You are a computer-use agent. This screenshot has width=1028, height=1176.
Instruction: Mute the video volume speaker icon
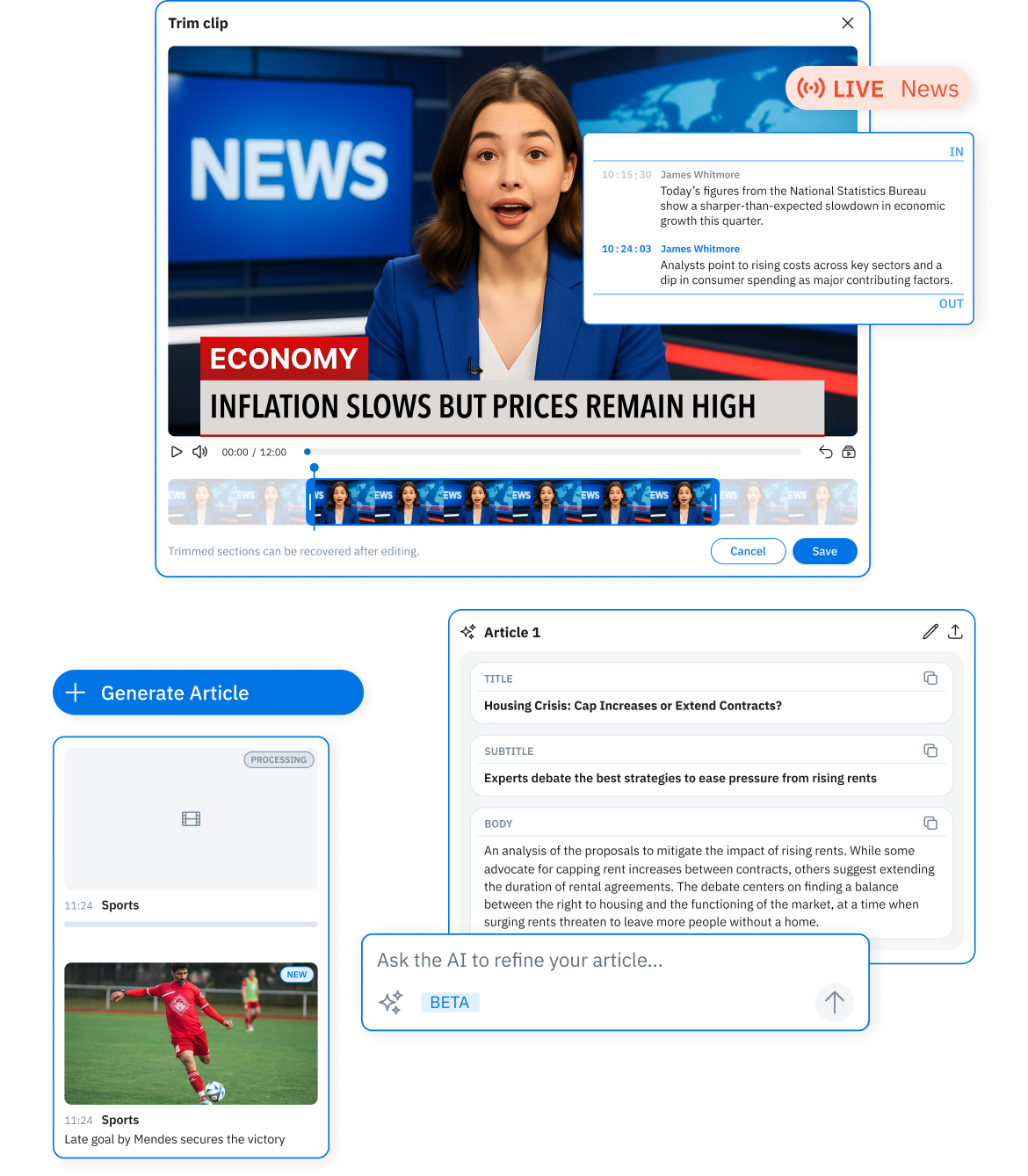199,452
